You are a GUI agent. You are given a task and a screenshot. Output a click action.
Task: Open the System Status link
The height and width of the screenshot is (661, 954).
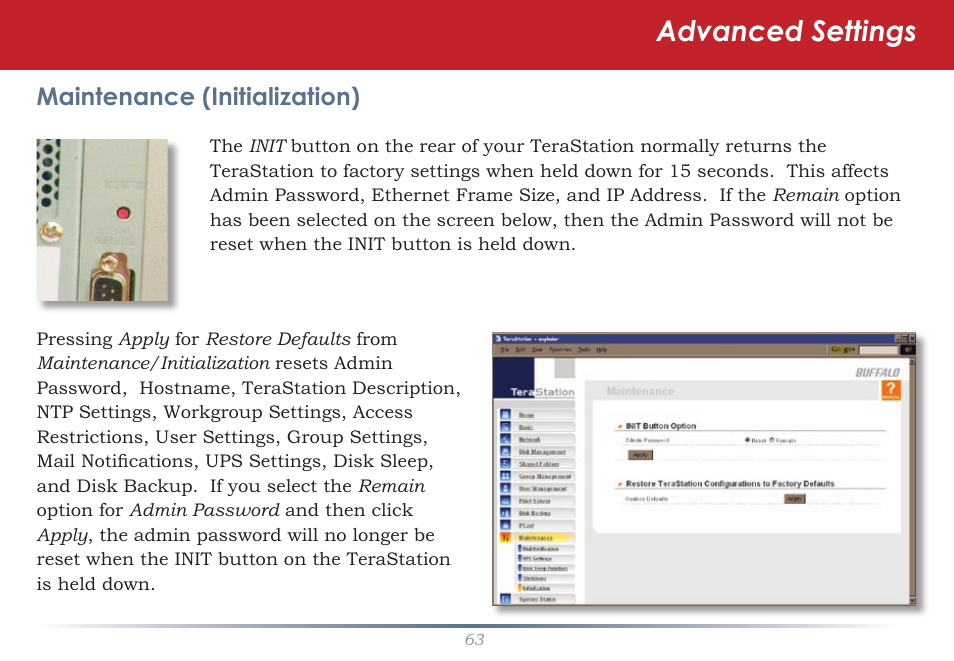[537, 600]
